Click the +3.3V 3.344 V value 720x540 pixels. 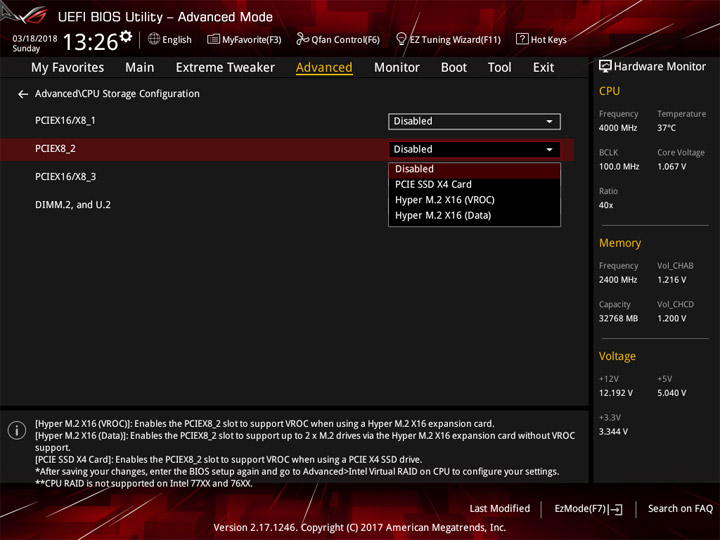point(613,432)
